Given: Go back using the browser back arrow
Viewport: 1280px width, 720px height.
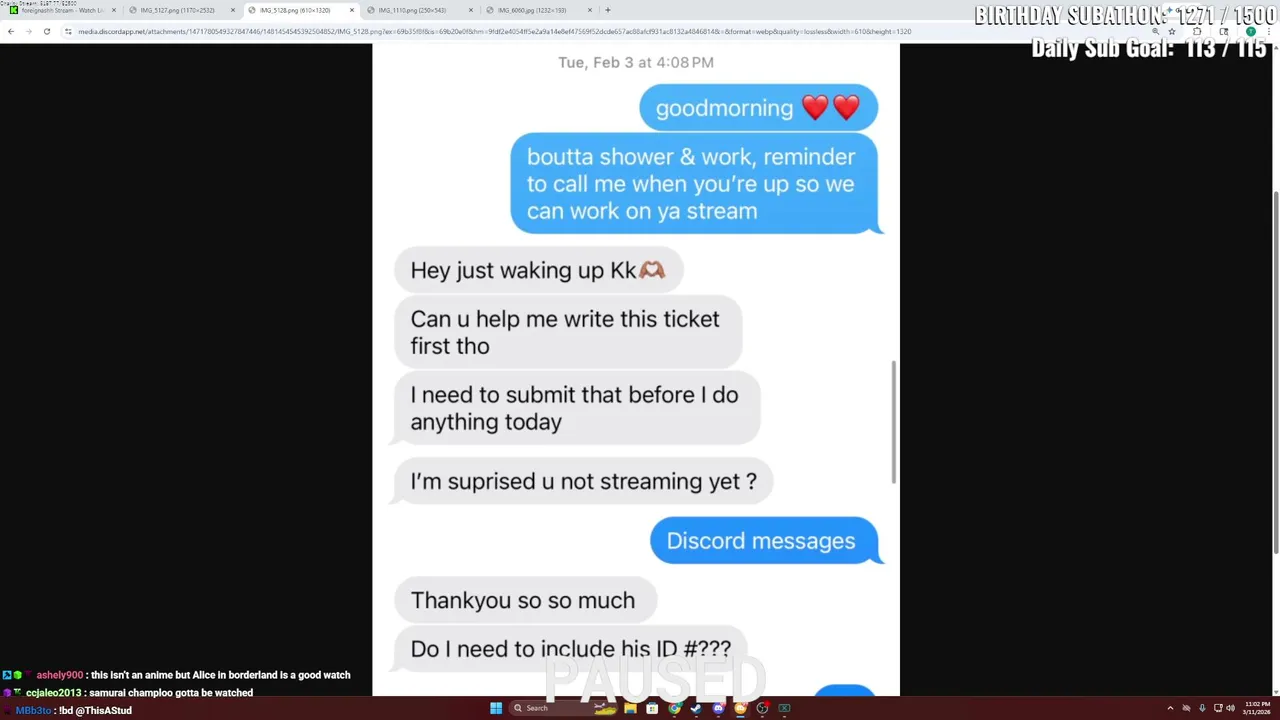Looking at the screenshot, I should 10,32.
